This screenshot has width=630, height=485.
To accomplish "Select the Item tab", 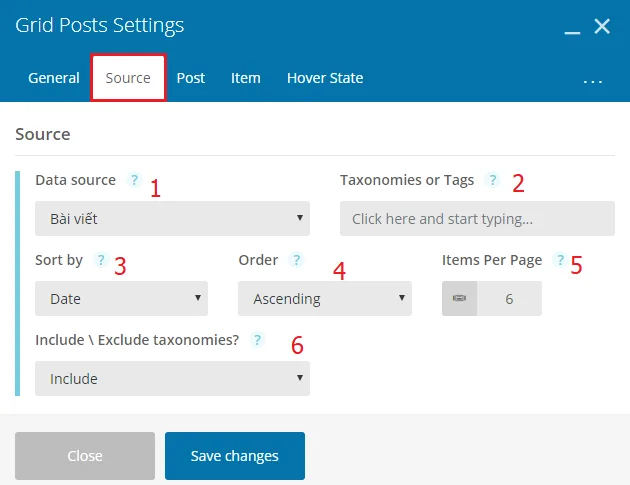I will (246, 78).
